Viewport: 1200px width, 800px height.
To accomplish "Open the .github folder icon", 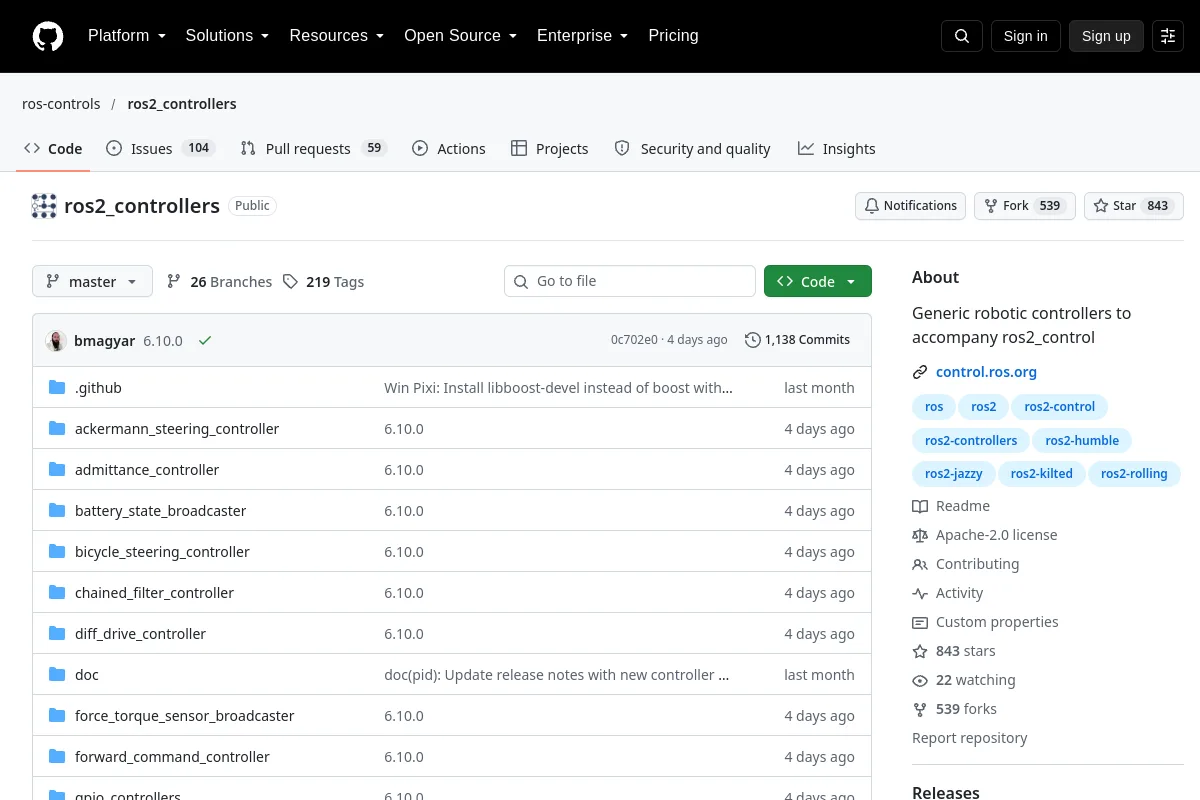I will tap(57, 388).
